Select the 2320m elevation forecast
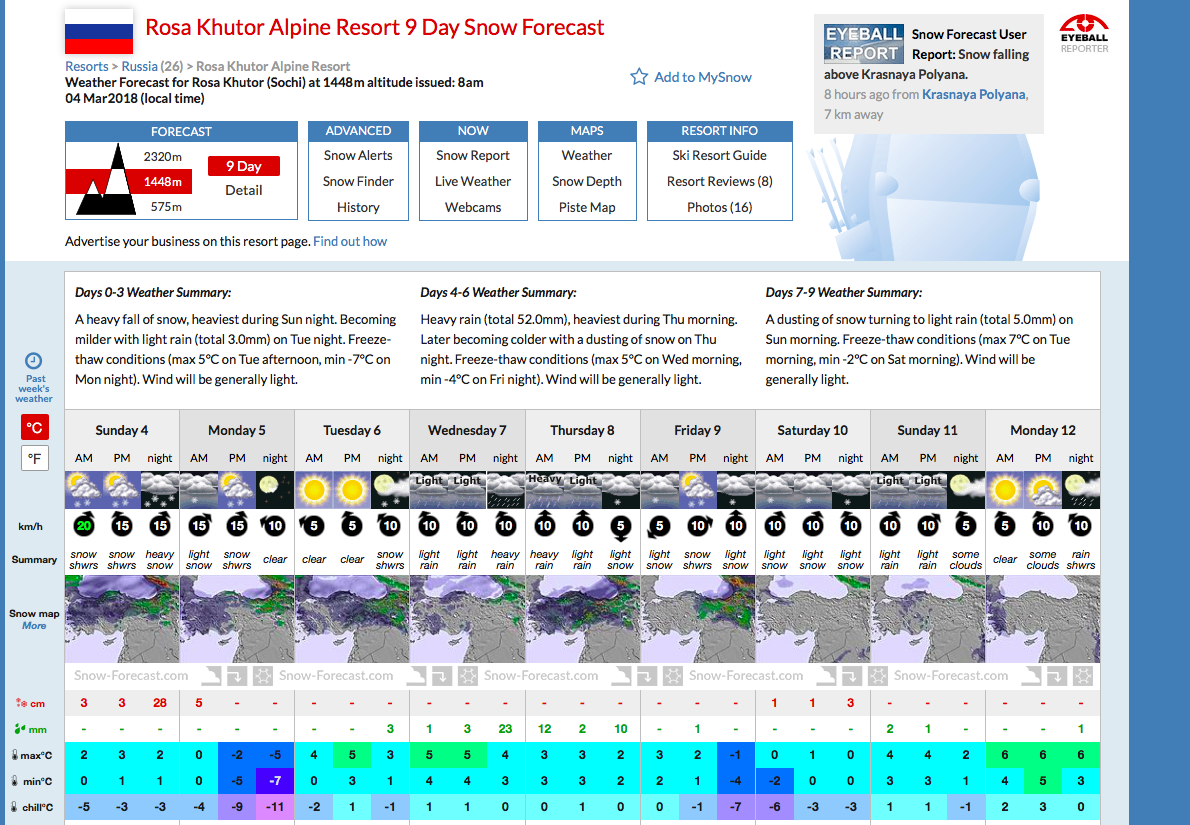 coord(162,156)
